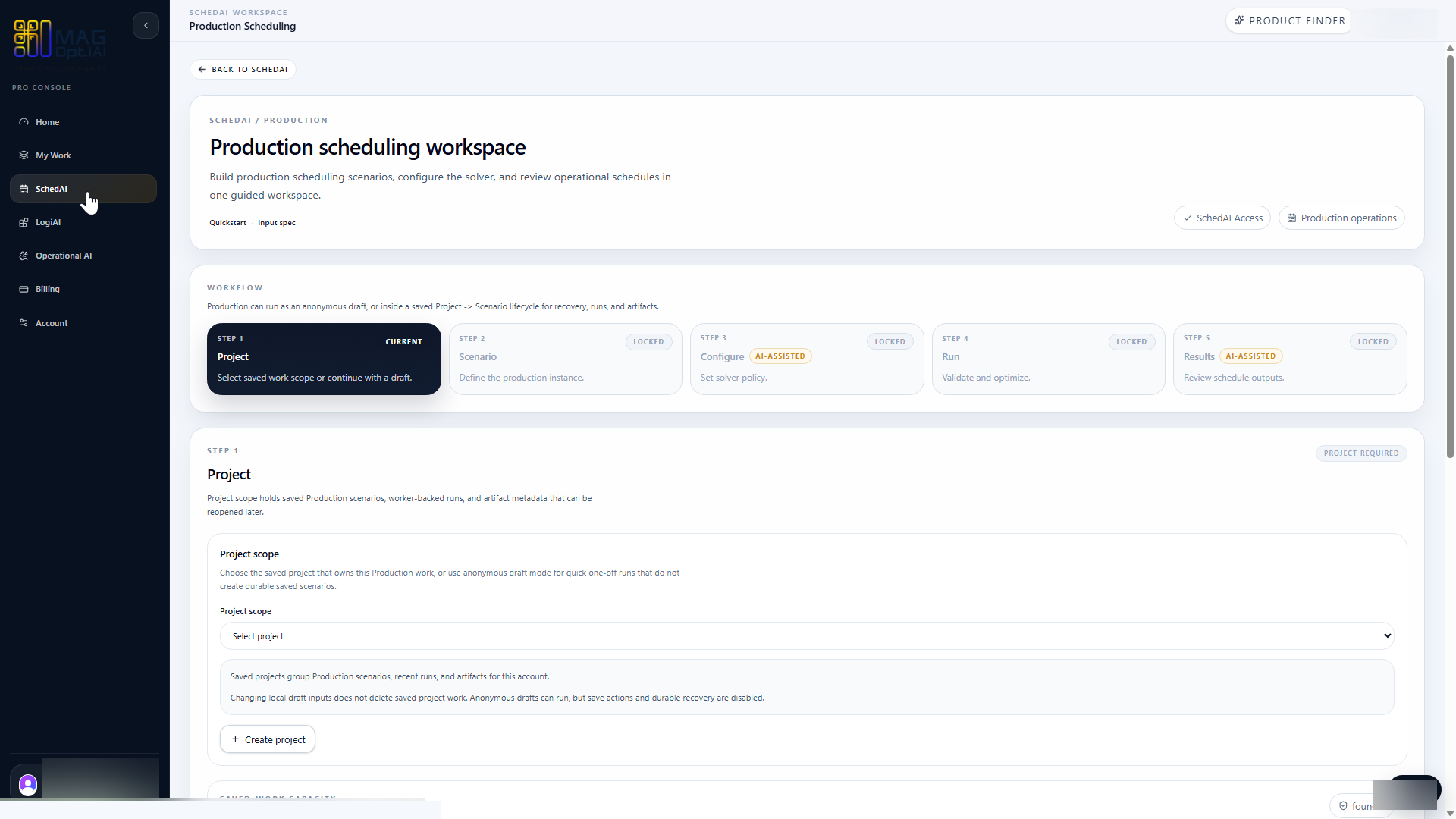1456x819 pixels.
Task: Click the 'WORKFLOW' section label
Action: click(x=235, y=288)
